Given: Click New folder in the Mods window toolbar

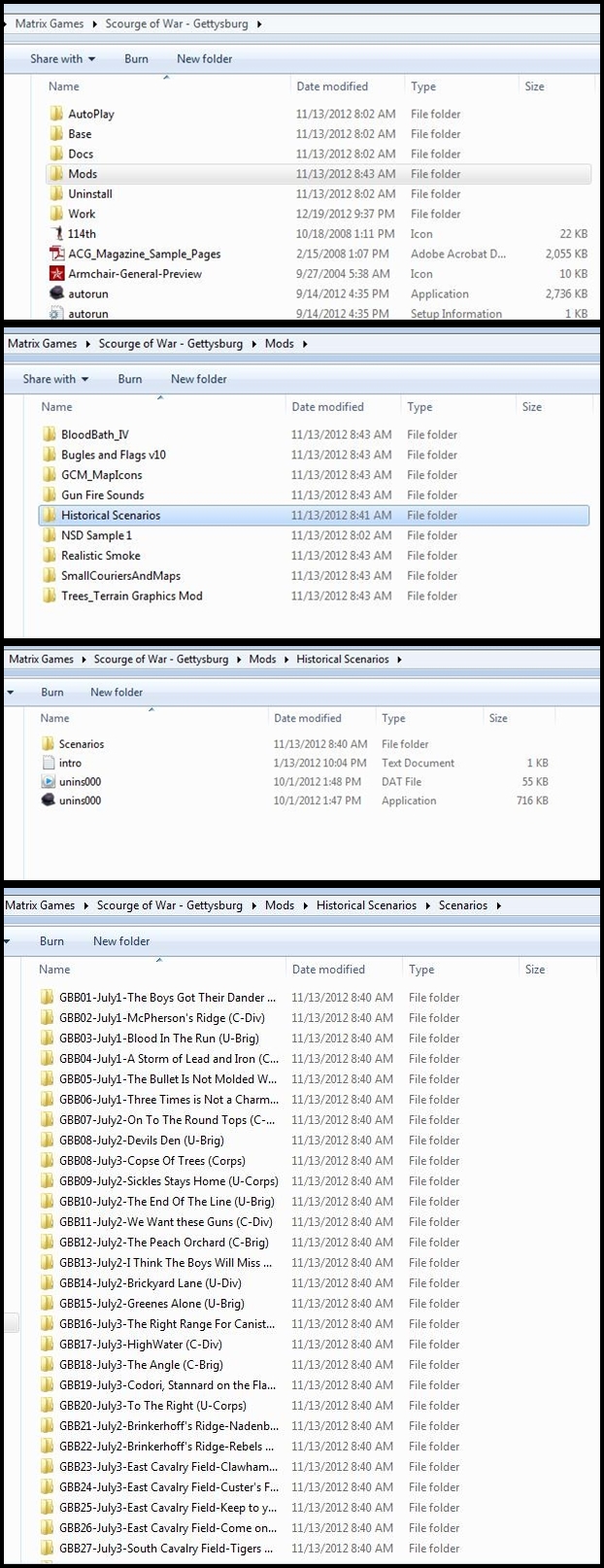Looking at the screenshot, I should tap(198, 379).
